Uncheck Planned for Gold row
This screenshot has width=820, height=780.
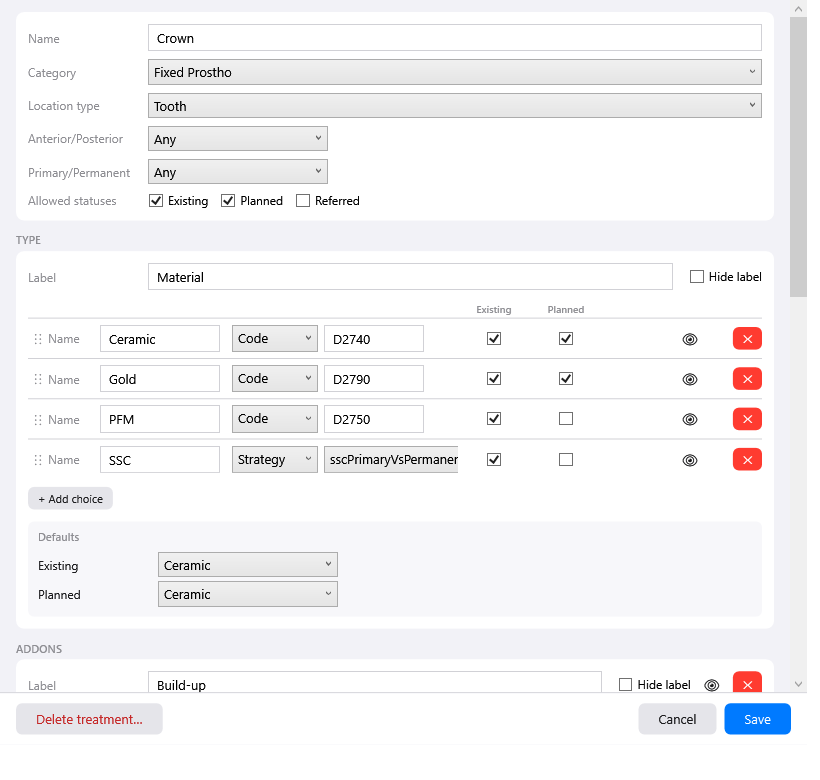click(566, 378)
